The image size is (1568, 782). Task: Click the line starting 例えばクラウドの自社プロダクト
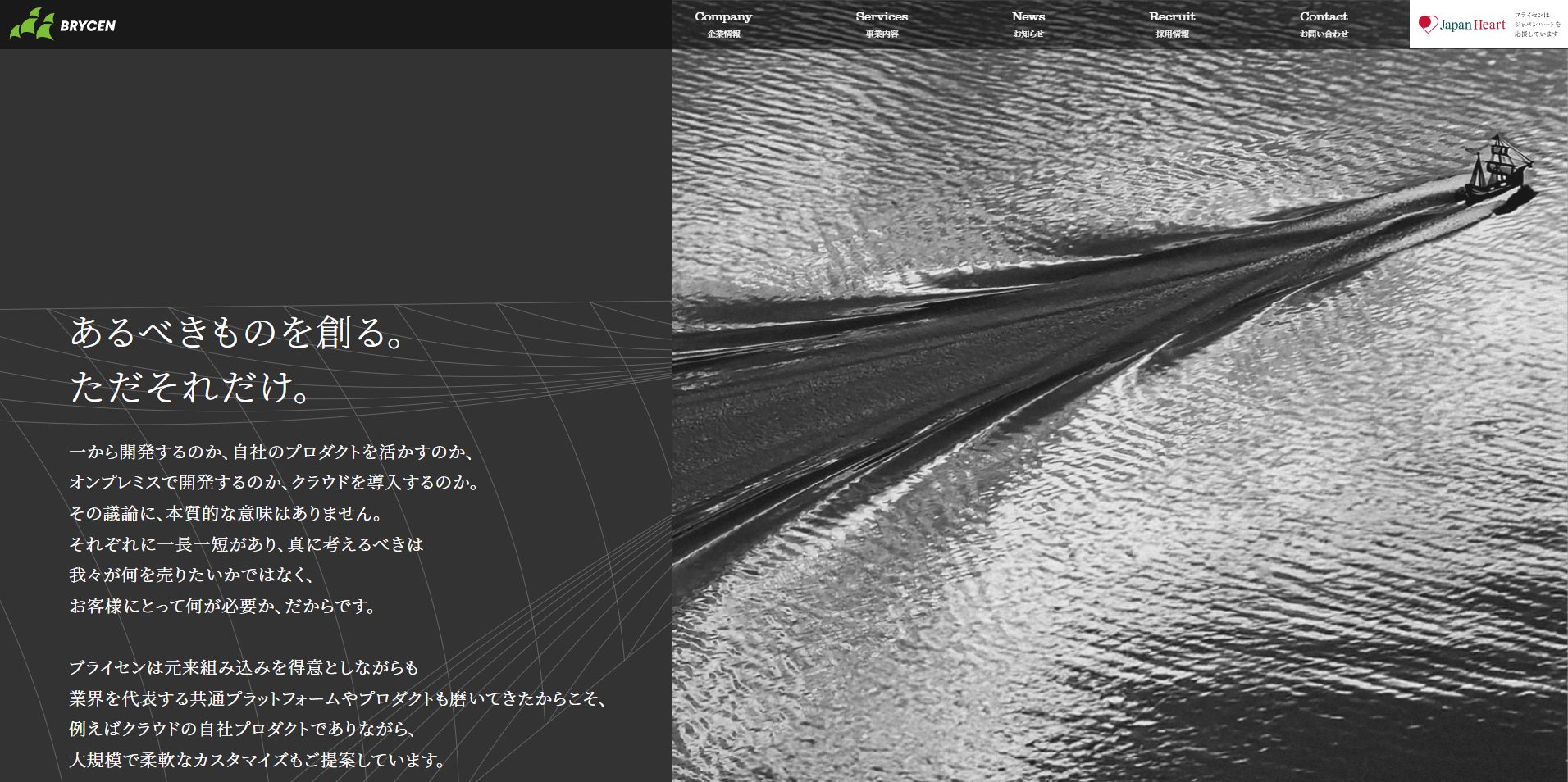click(x=244, y=729)
